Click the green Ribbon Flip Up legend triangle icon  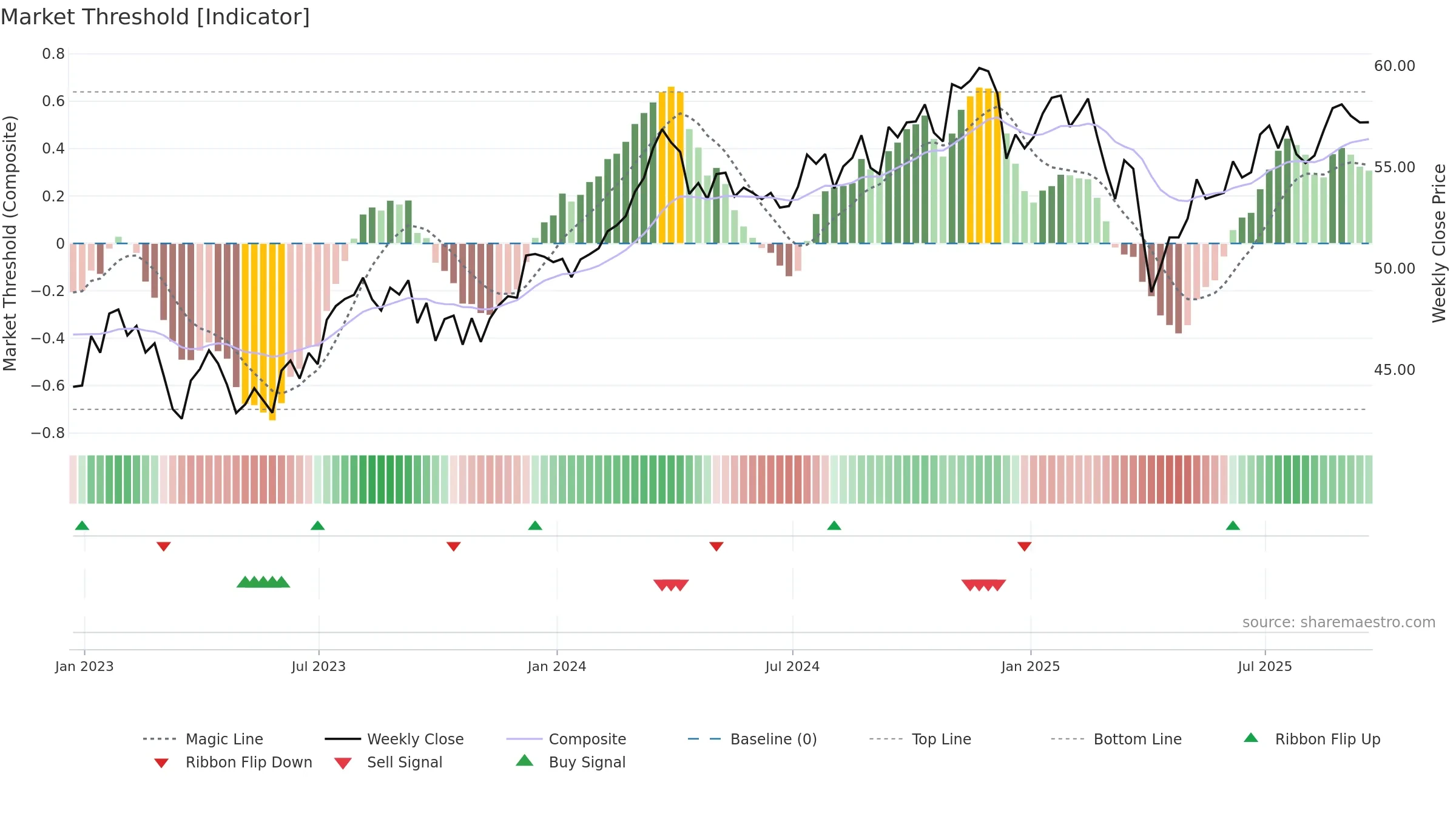[1251, 738]
